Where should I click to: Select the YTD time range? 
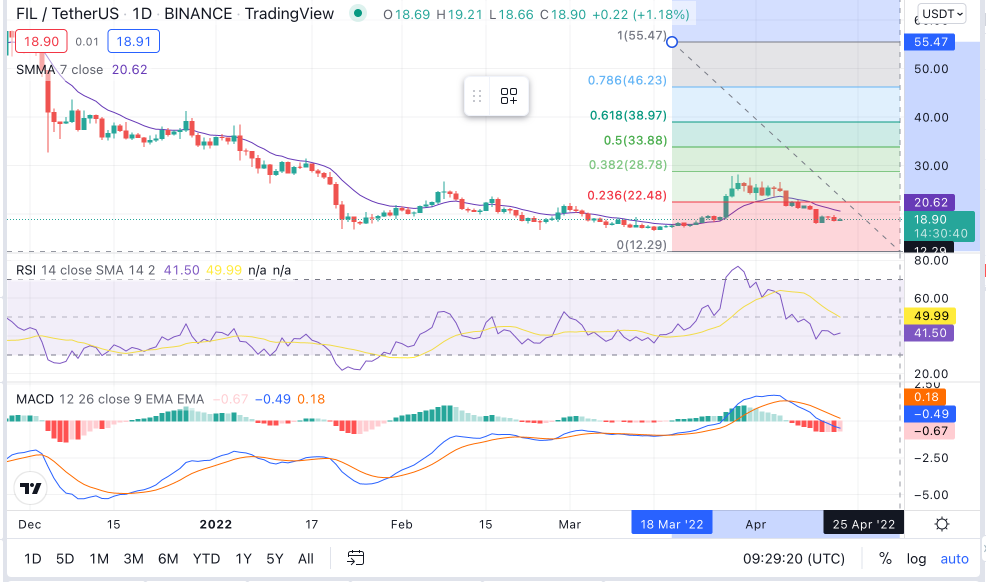pos(206,559)
